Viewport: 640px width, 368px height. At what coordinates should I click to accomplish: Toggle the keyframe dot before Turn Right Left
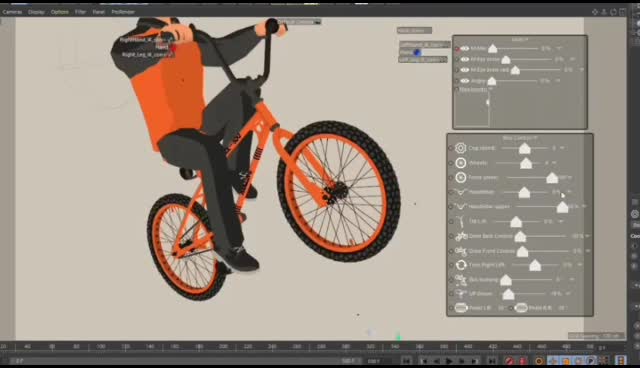pos(451,265)
